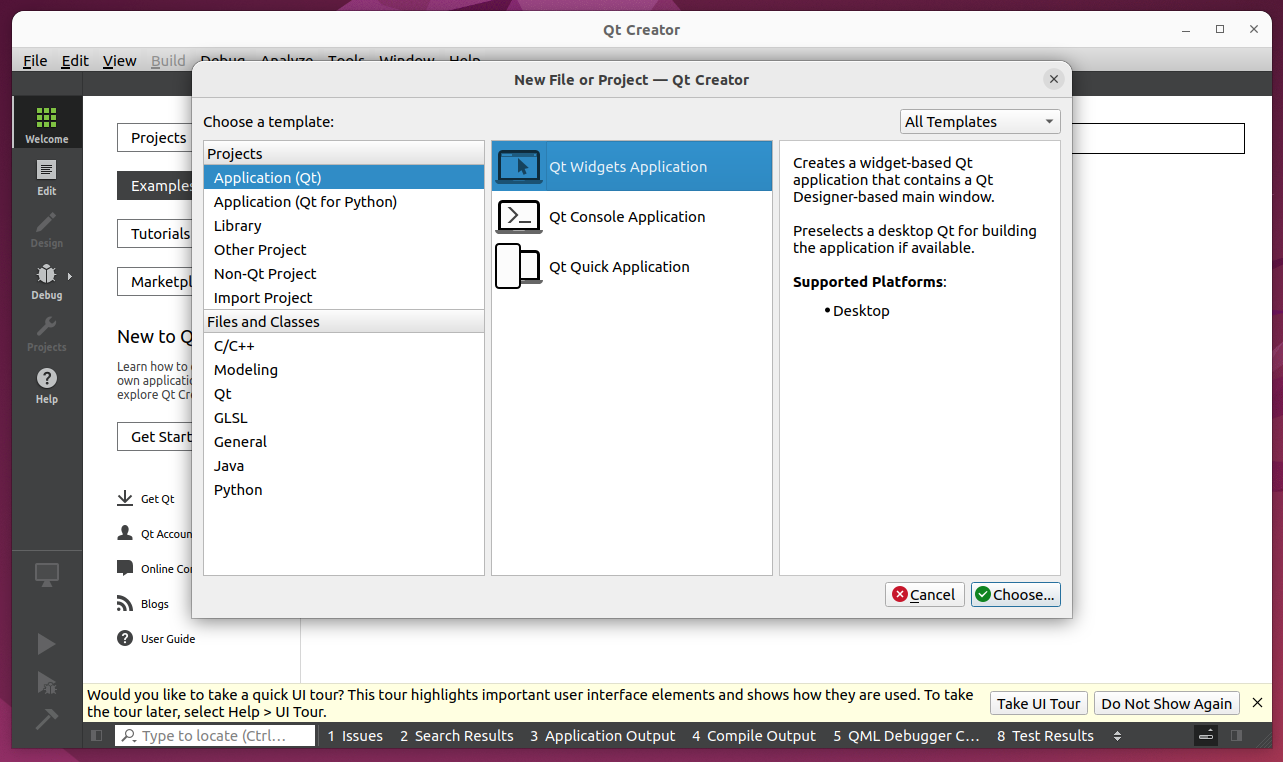Open the QML Debugger Console pane
Image resolution: width=1283 pixels, height=762 pixels.
906,735
